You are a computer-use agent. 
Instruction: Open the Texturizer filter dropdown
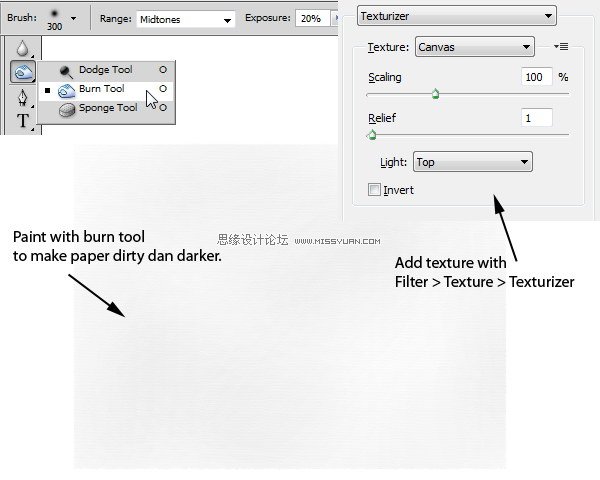(456, 16)
